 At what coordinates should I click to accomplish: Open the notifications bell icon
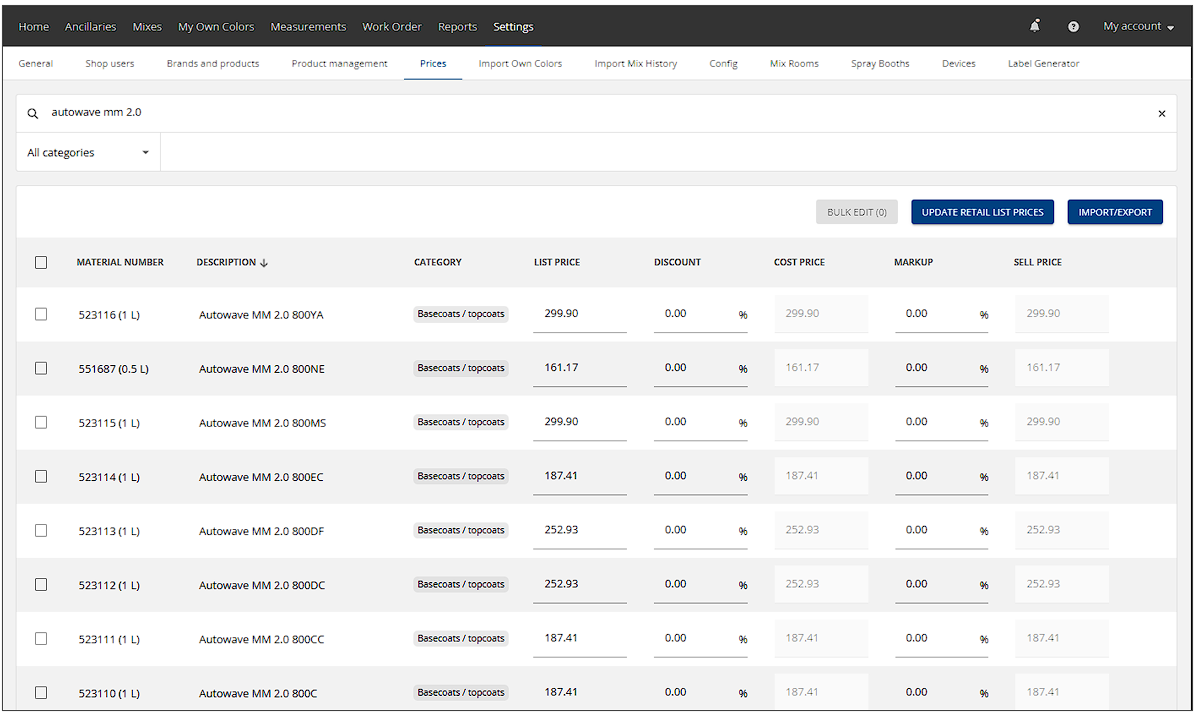tap(1034, 26)
